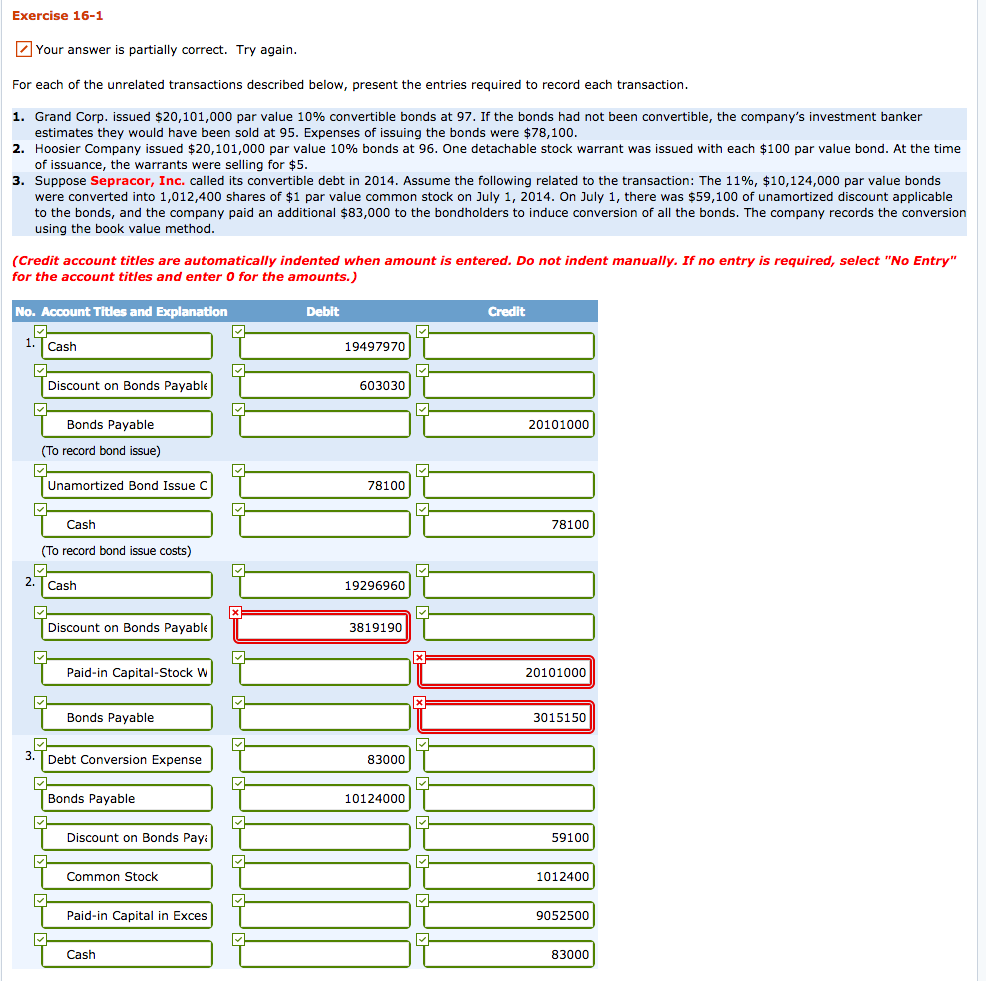986x981 pixels.
Task: Click the red X indicator on the 20101000 credit field
Action: [x=421, y=658]
